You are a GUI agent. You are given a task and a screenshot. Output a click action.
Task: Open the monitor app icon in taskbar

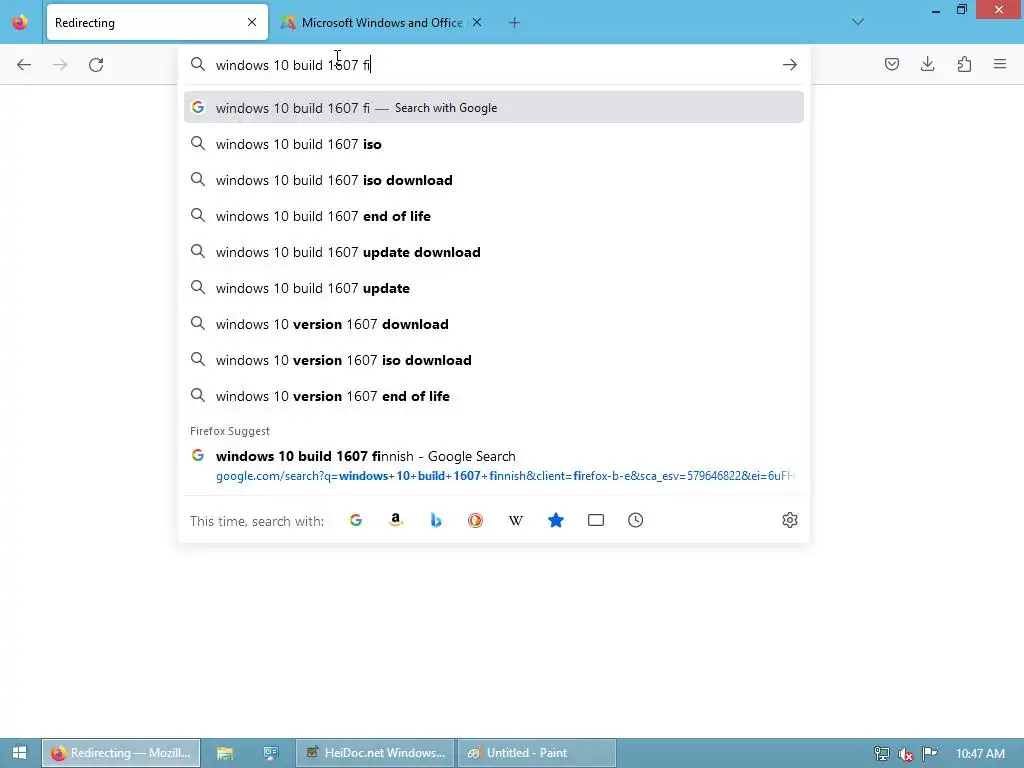[x=270, y=753]
